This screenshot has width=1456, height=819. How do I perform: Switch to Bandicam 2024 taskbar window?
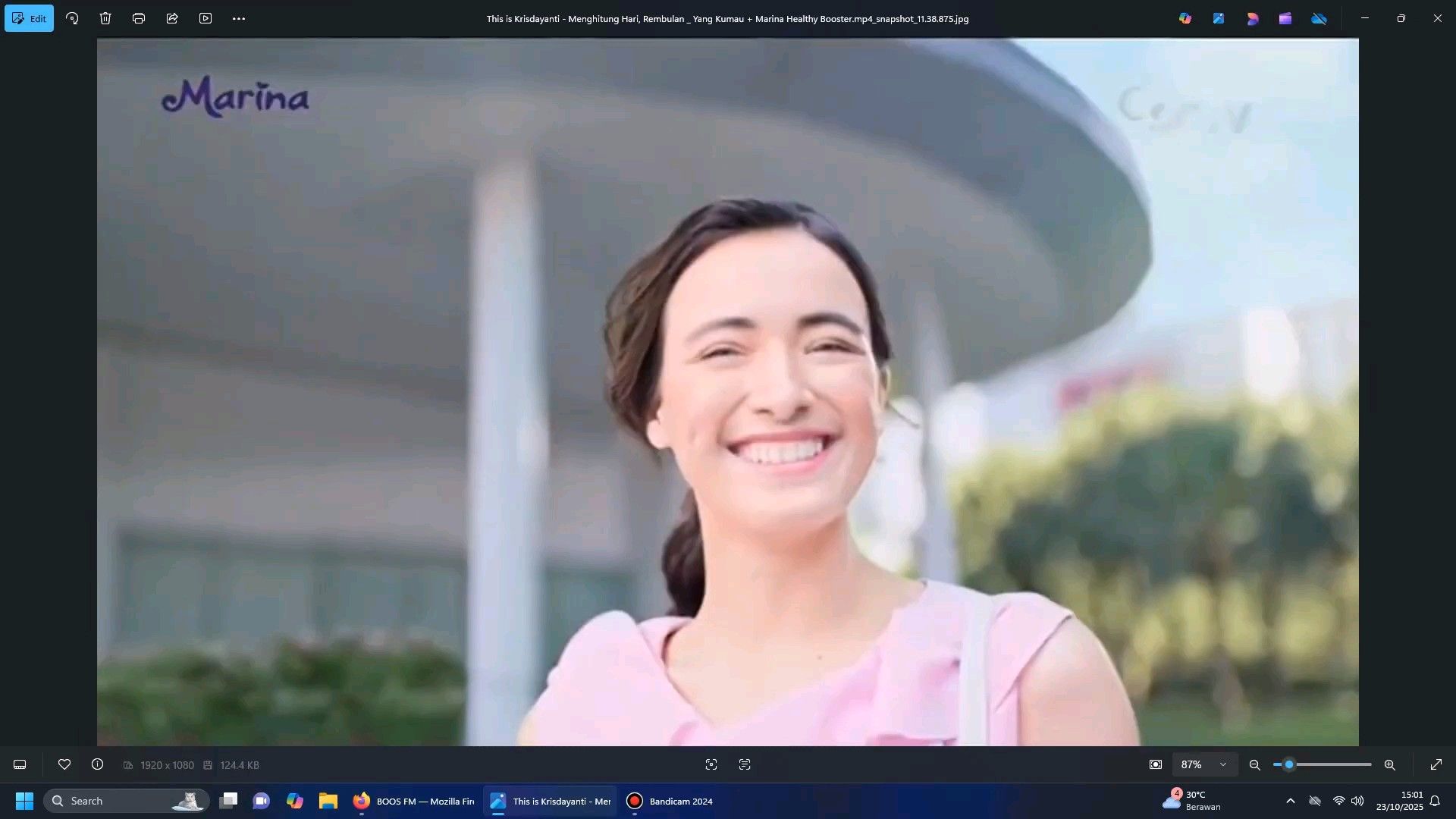670,801
